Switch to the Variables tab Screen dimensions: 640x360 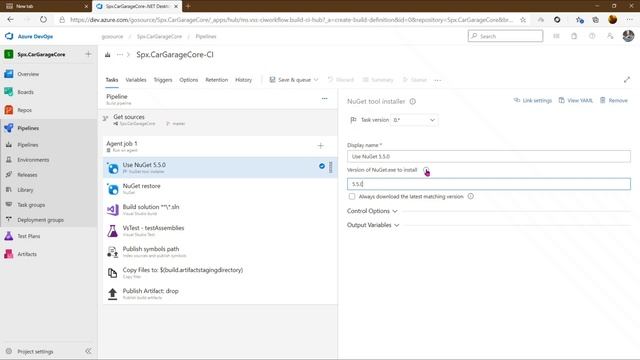coord(136,80)
